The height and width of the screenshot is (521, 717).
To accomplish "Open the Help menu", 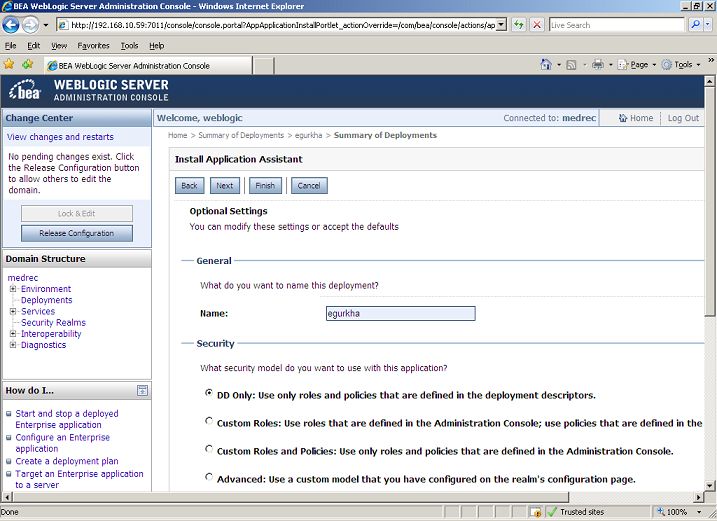I will [x=156, y=46].
